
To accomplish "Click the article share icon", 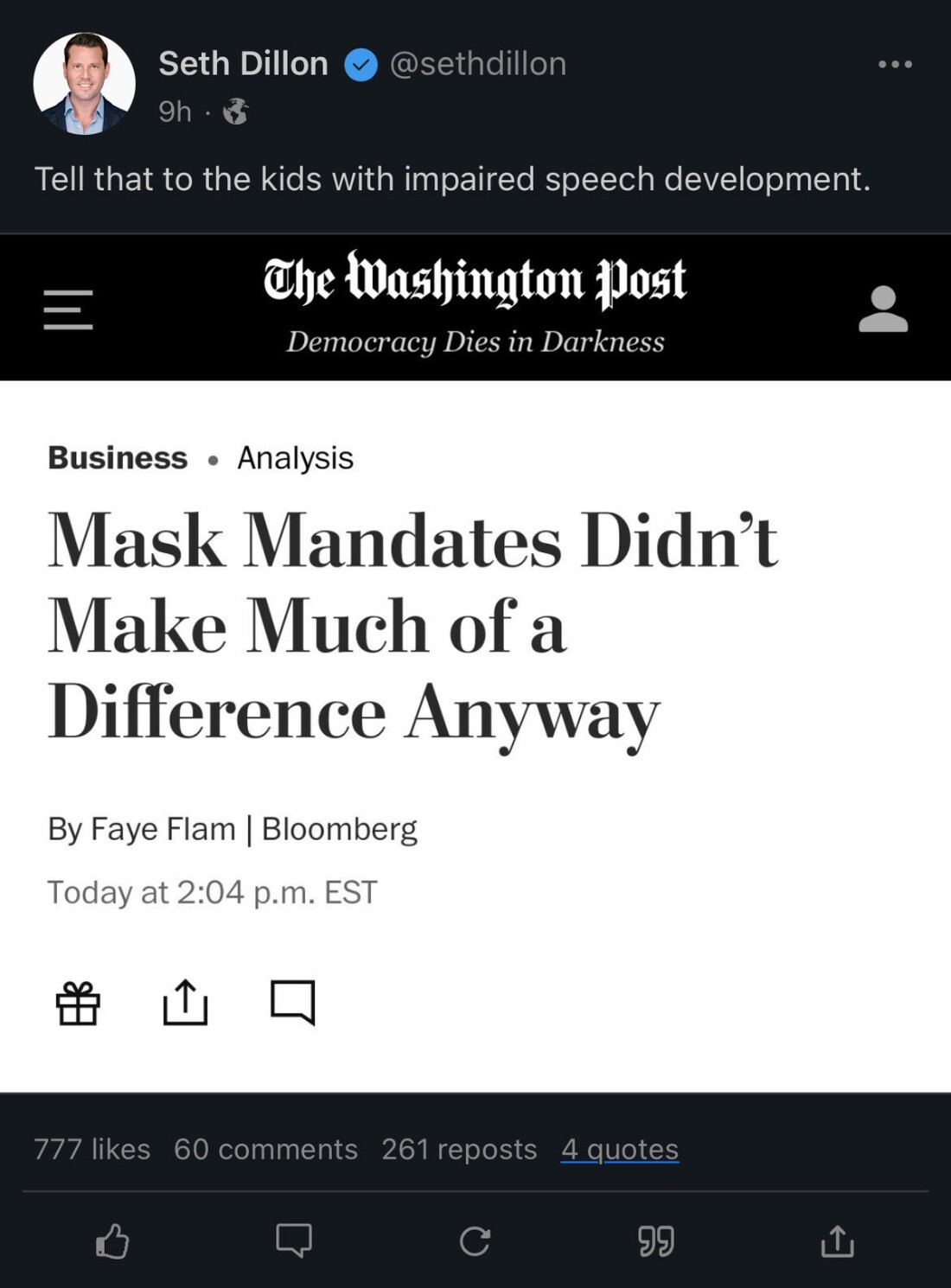I will click(185, 1003).
